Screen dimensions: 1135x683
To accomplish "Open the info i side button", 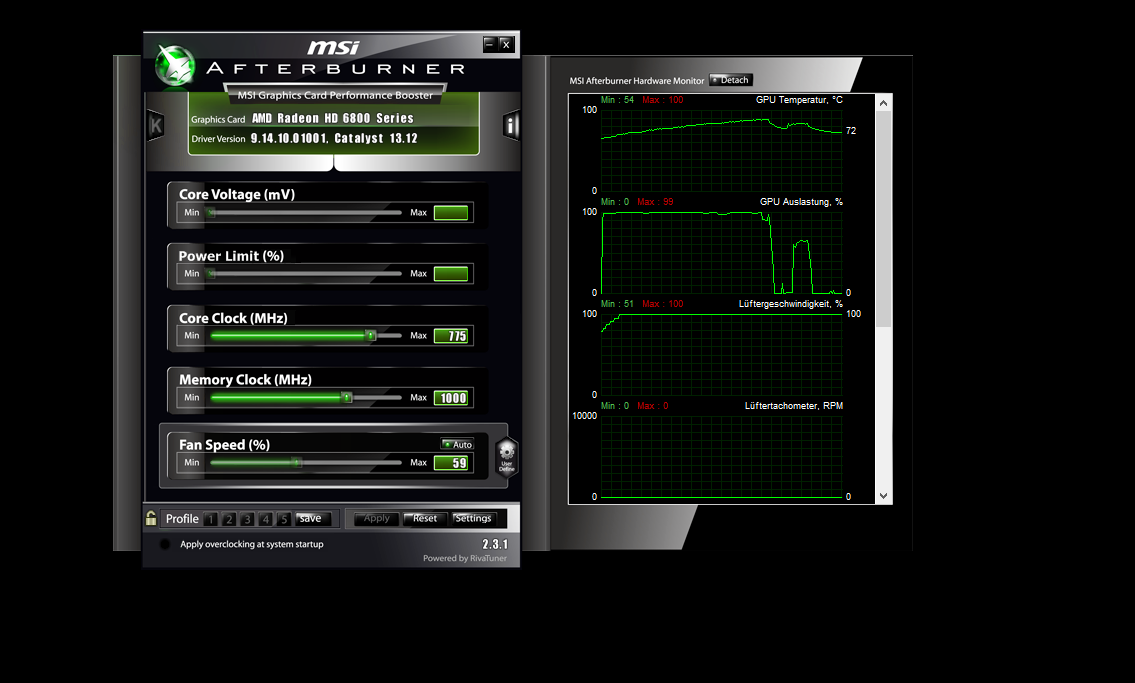I will click(x=511, y=126).
